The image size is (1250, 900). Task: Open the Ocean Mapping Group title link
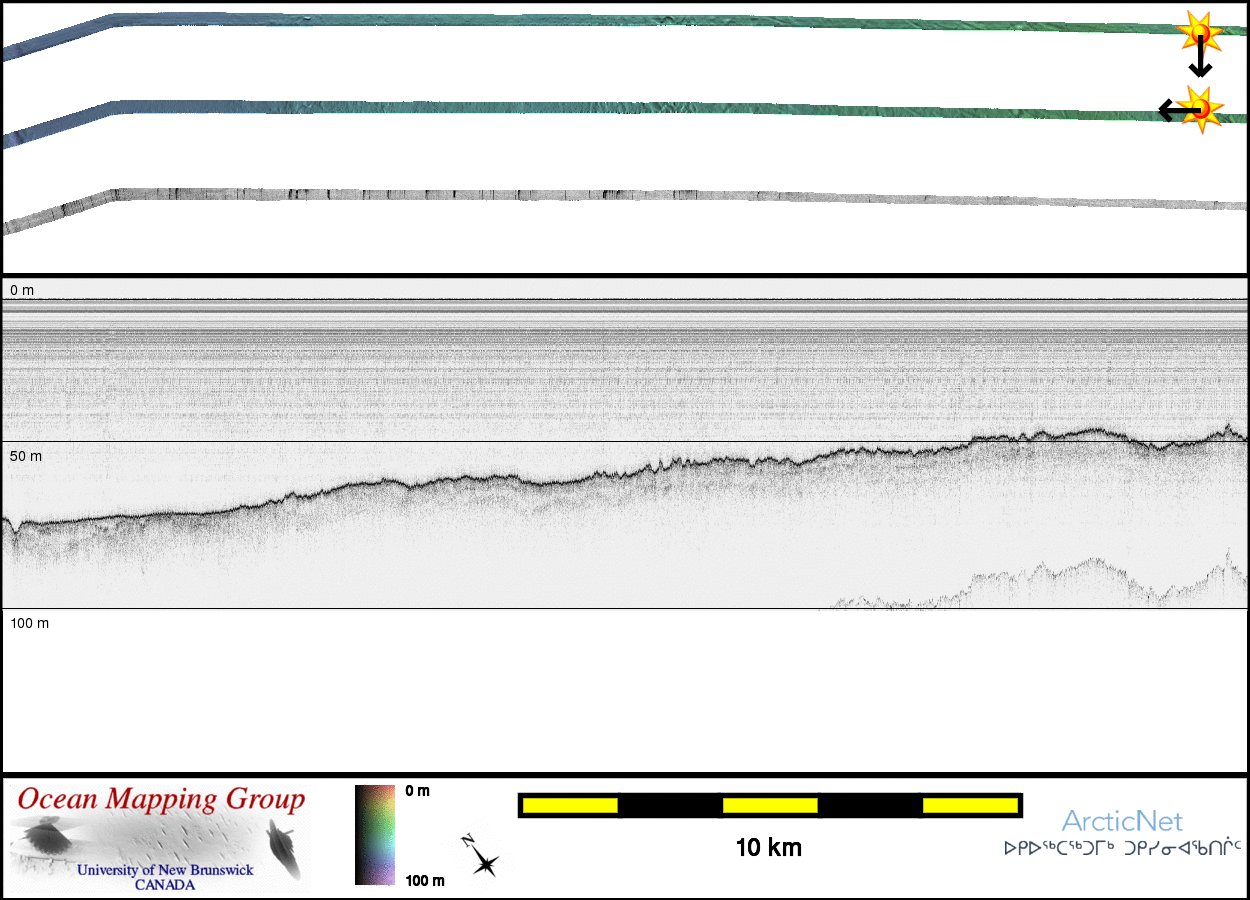coord(161,800)
